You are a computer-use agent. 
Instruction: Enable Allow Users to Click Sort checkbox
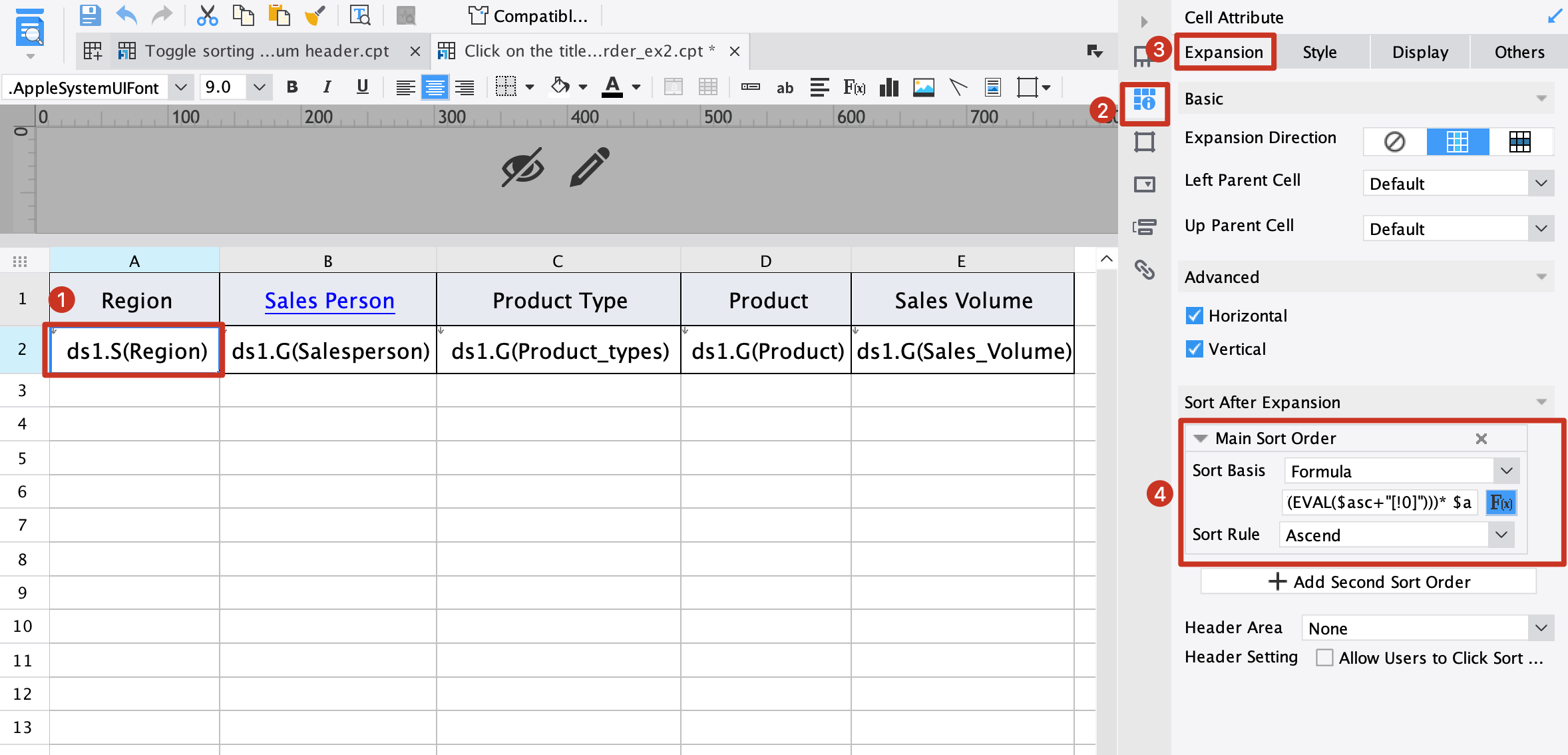1324,657
